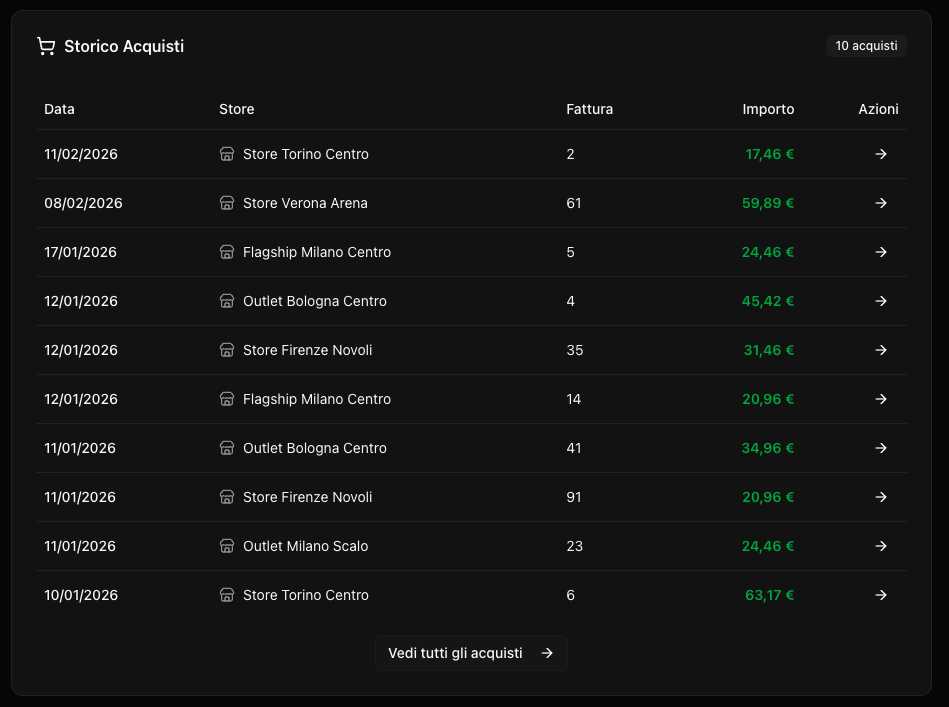The height and width of the screenshot is (707, 949).
Task: Click the 10 acquisti badge
Action: 866,47
